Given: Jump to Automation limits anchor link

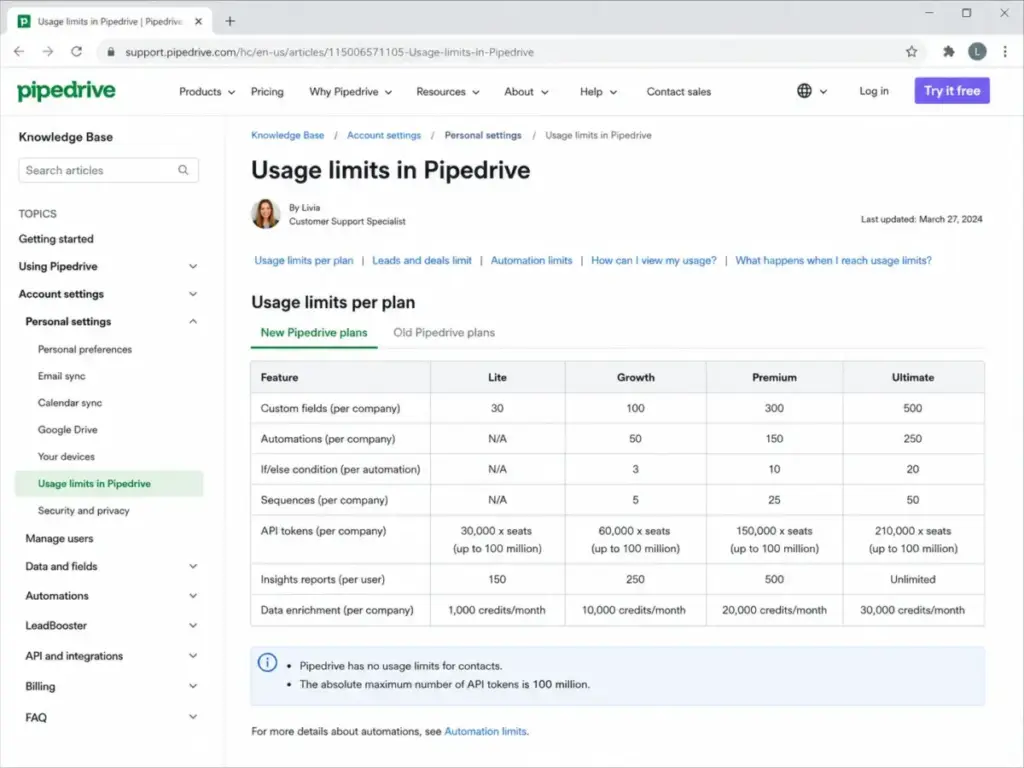Looking at the screenshot, I should coord(531,260).
